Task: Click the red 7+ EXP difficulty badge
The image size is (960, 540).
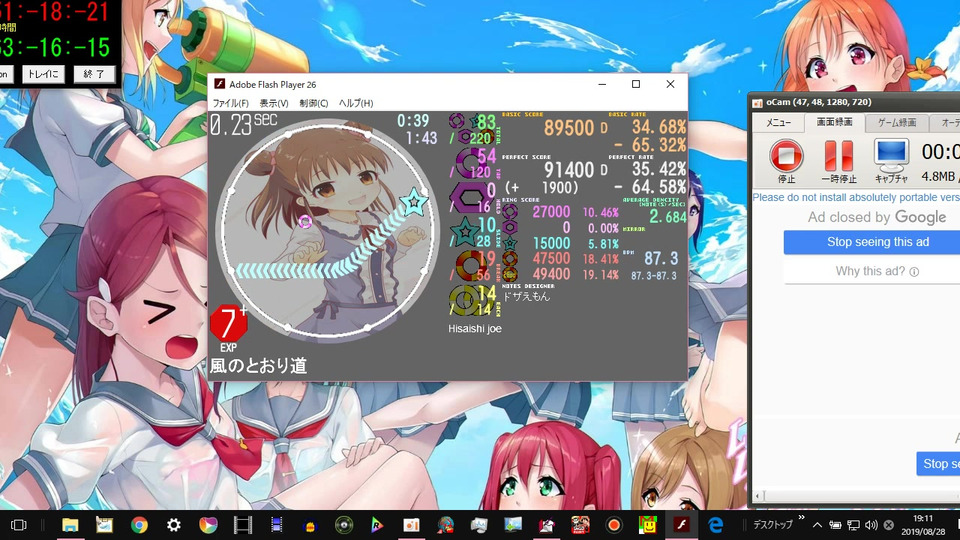Action: pyautogui.click(x=229, y=323)
